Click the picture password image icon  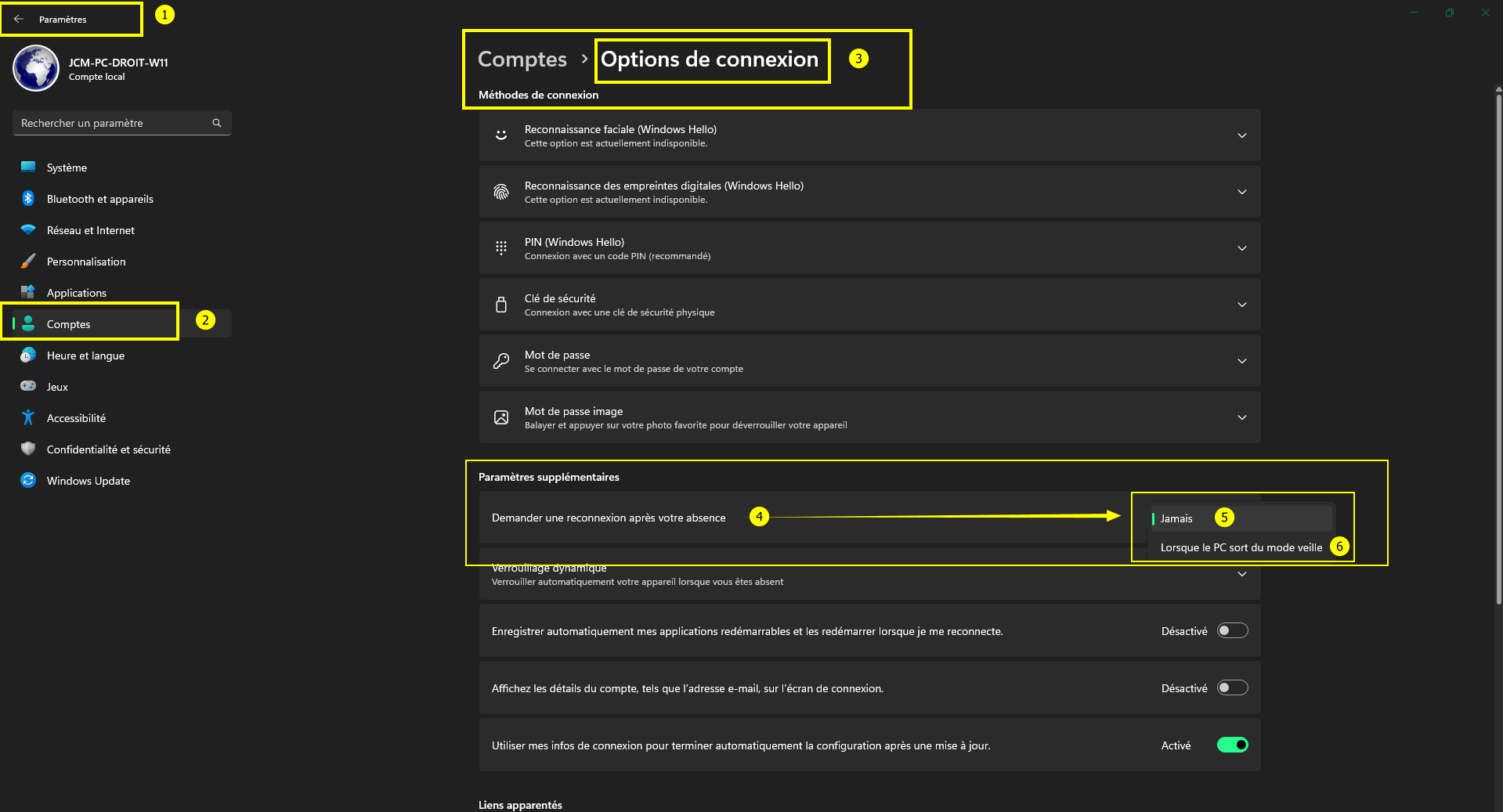[x=501, y=417]
